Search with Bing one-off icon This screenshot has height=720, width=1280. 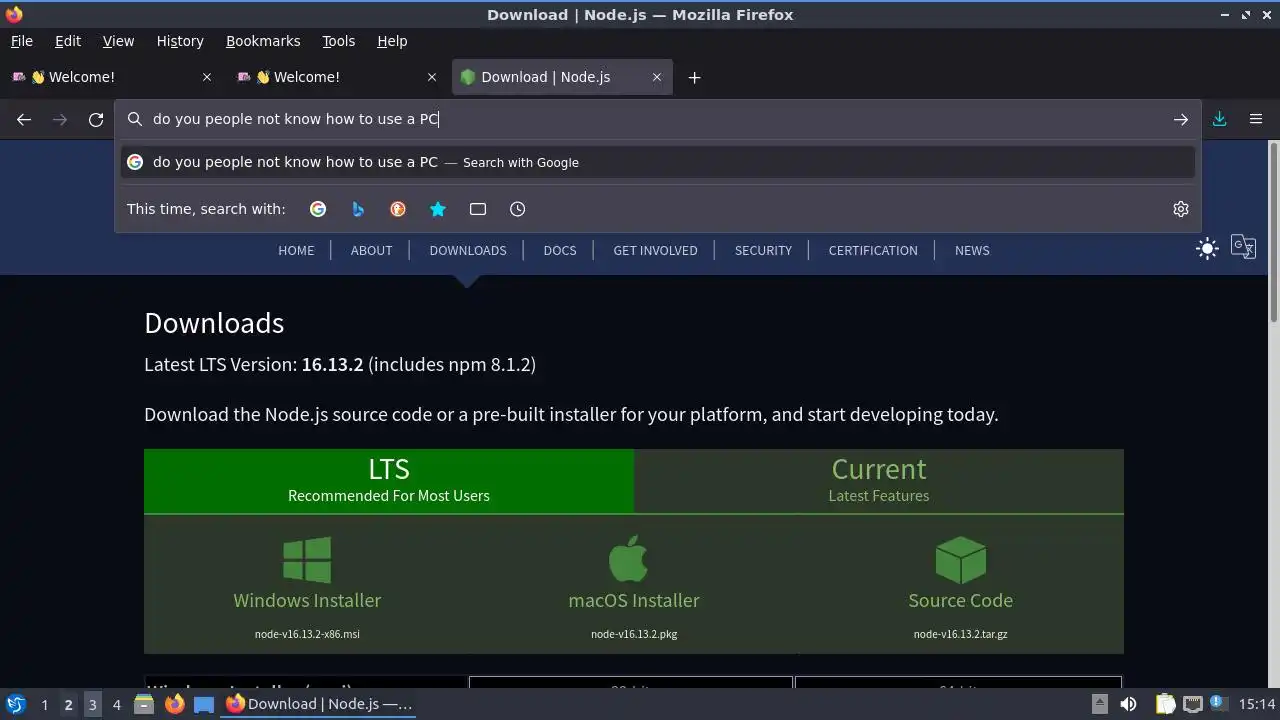(x=358, y=209)
